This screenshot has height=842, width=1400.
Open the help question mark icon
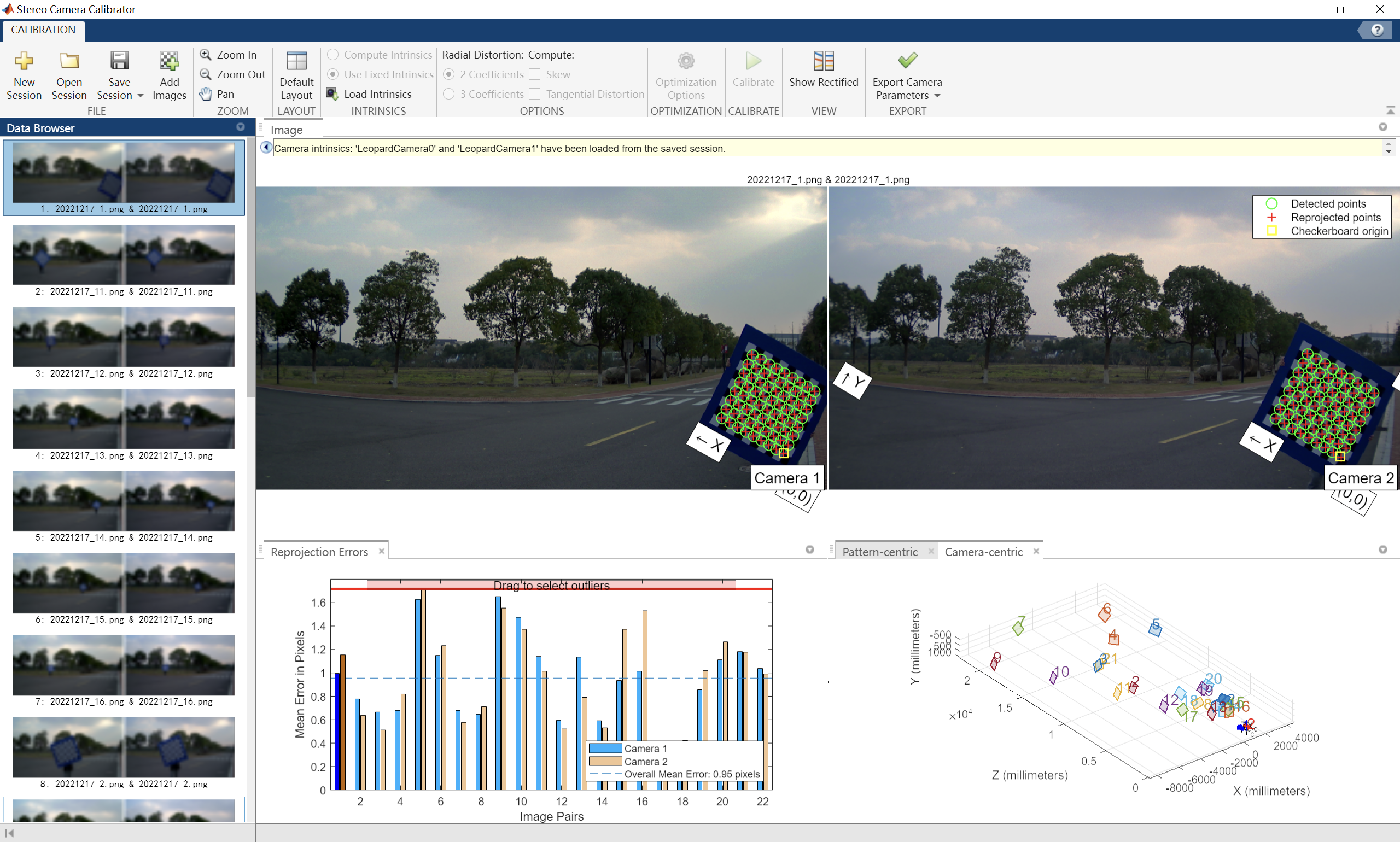click(1377, 30)
